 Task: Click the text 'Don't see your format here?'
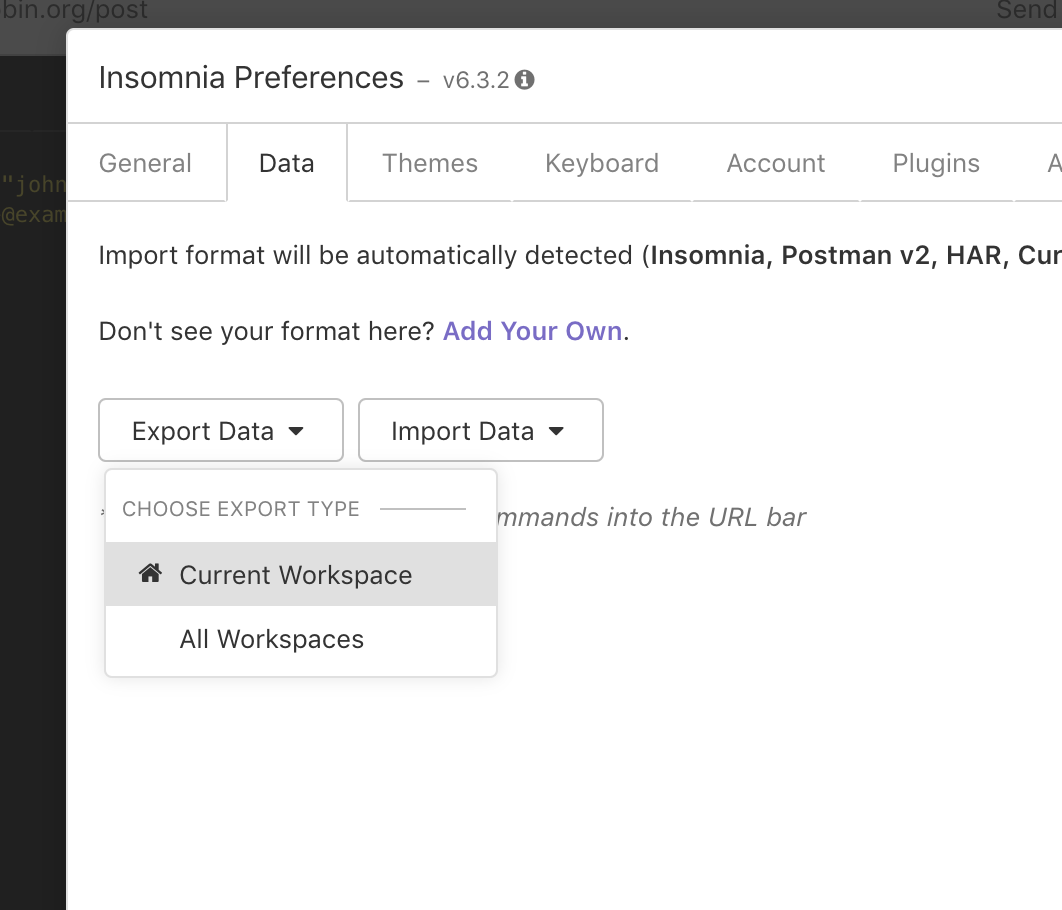coord(266,331)
